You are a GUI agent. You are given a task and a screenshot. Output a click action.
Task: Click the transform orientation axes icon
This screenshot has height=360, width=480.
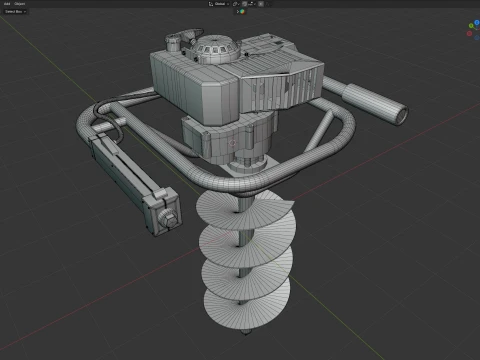(x=211, y=4)
